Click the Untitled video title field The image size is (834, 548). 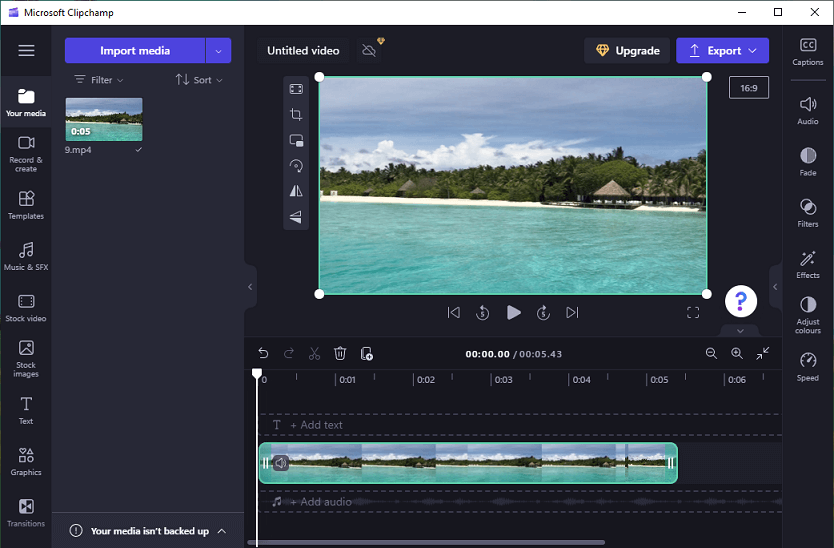303,51
